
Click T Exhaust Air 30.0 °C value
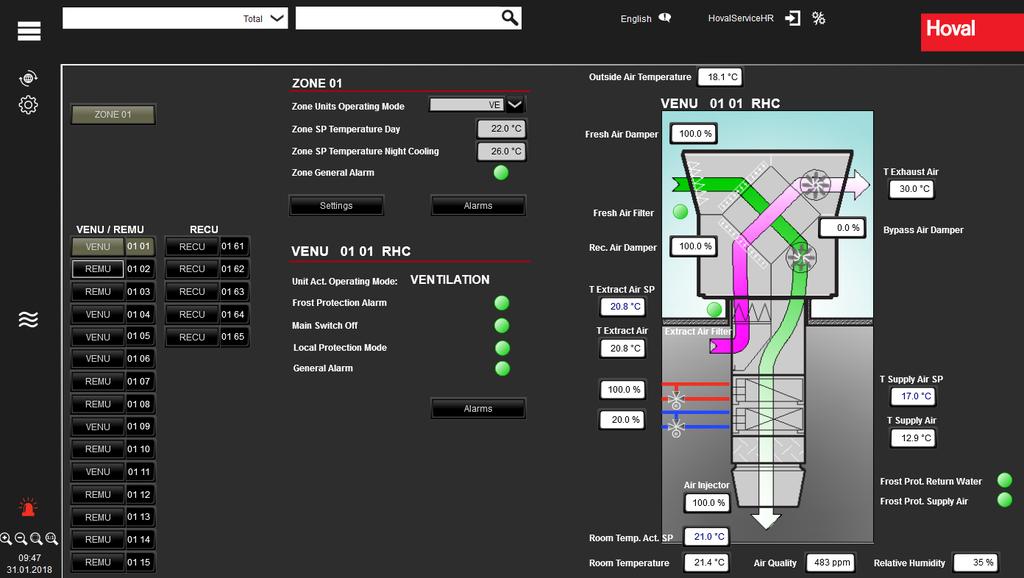tap(912, 189)
